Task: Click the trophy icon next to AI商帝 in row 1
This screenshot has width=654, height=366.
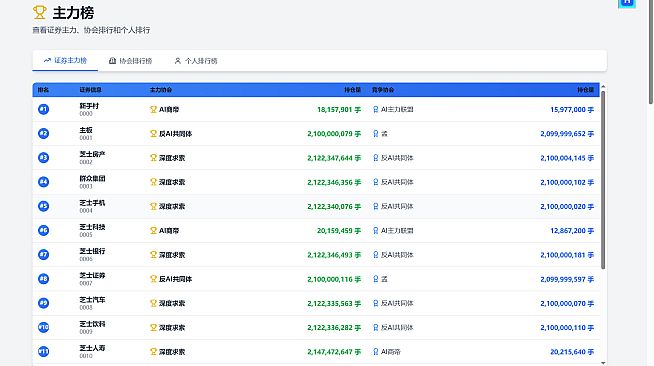Action: 153,110
